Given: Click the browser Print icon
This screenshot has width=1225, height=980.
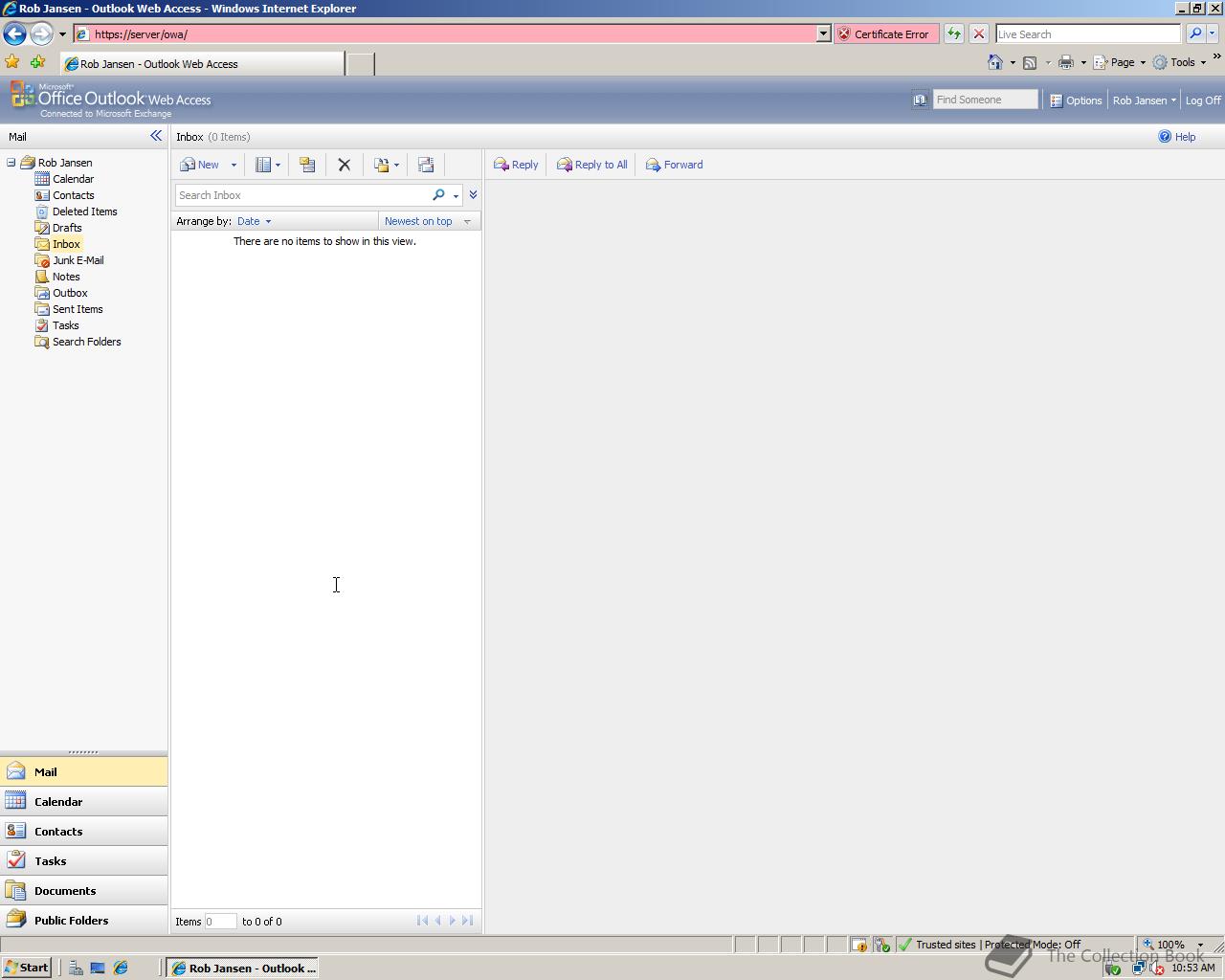Looking at the screenshot, I should pos(1065,62).
